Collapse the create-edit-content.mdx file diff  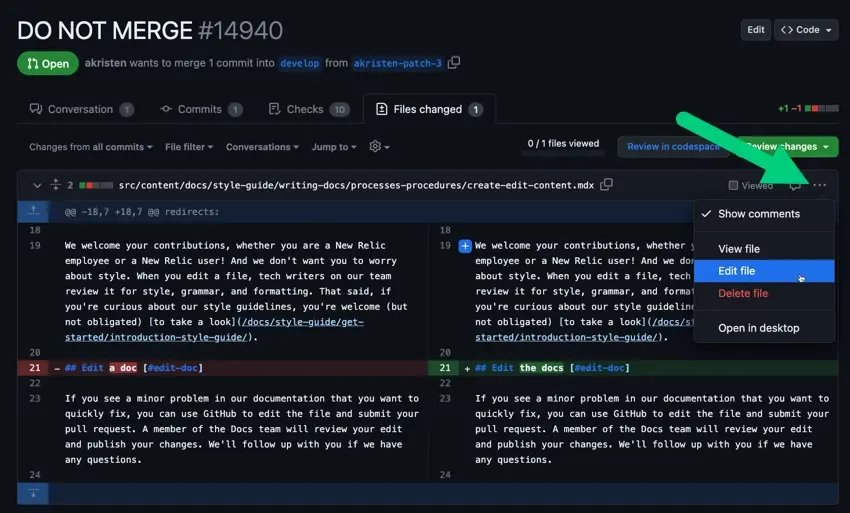37,185
